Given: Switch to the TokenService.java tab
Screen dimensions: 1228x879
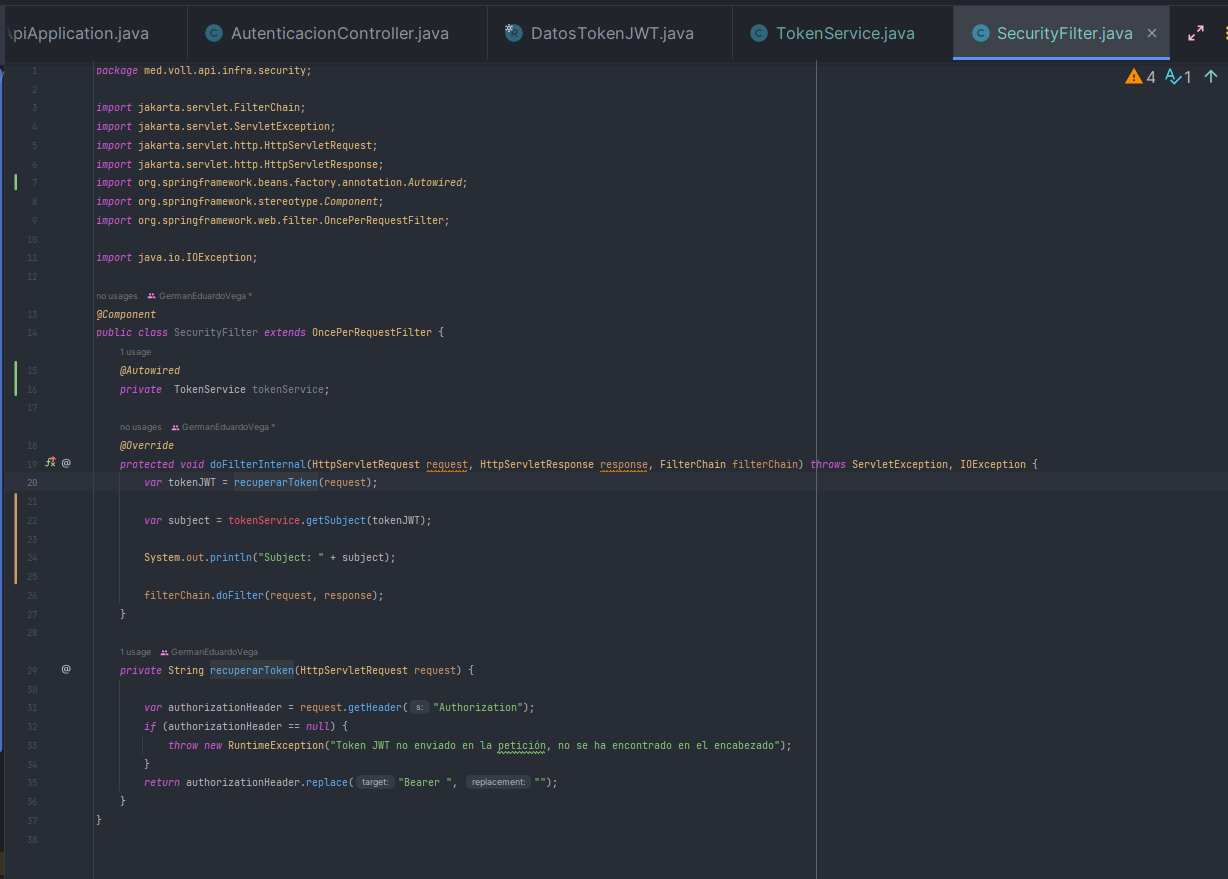Looking at the screenshot, I should pyautogui.click(x=832, y=33).
